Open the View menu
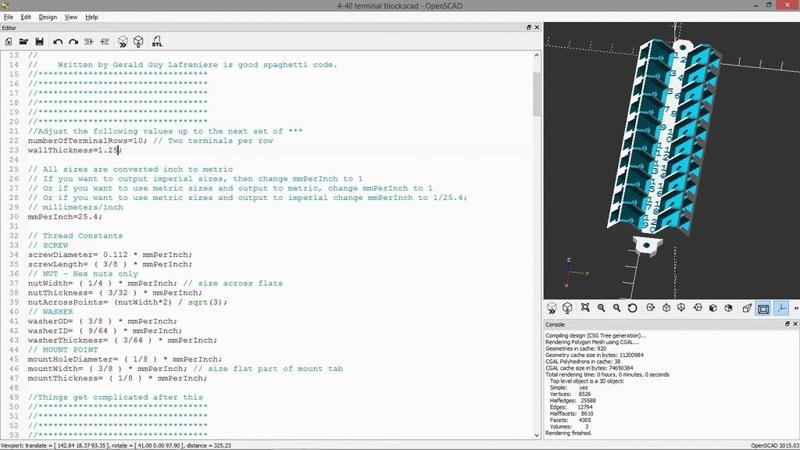 click(70, 17)
